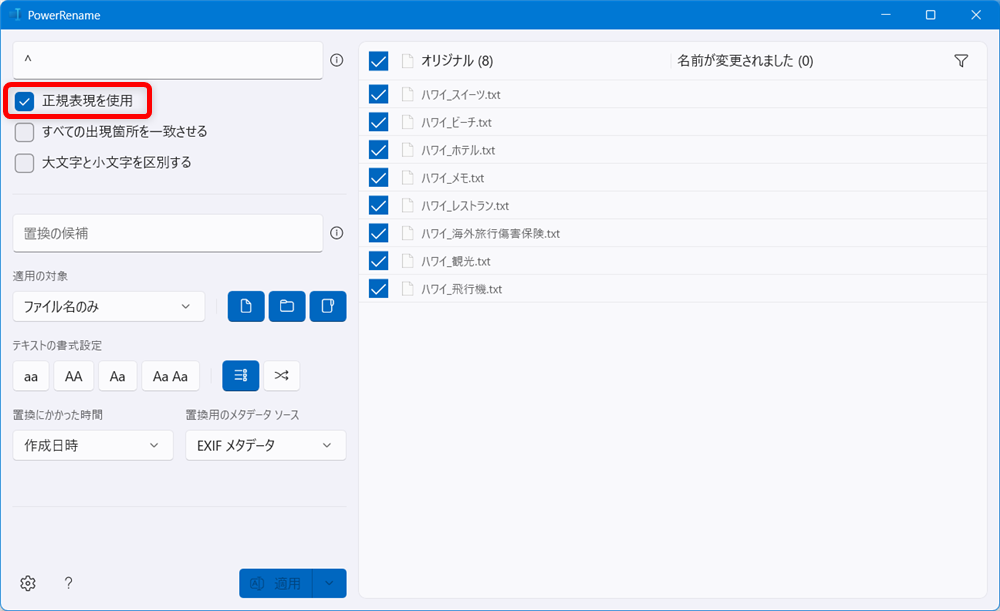Toggle the include files icon
The height and width of the screenshot is (611, 1000).
(x=246, y=306)
